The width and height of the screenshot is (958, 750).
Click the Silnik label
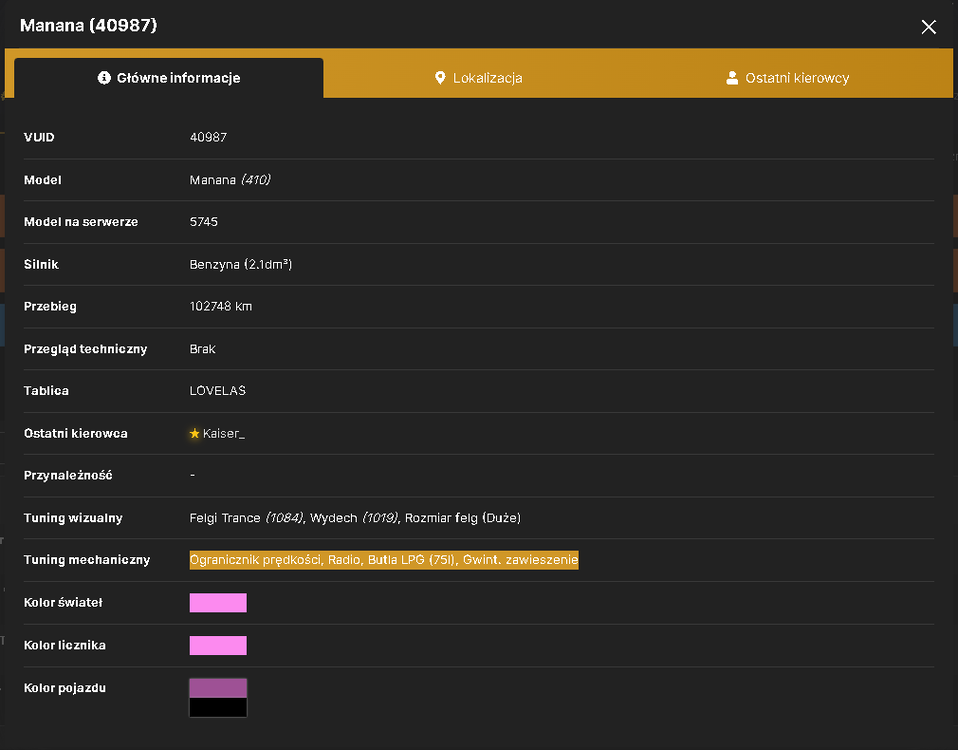(41, 264)
